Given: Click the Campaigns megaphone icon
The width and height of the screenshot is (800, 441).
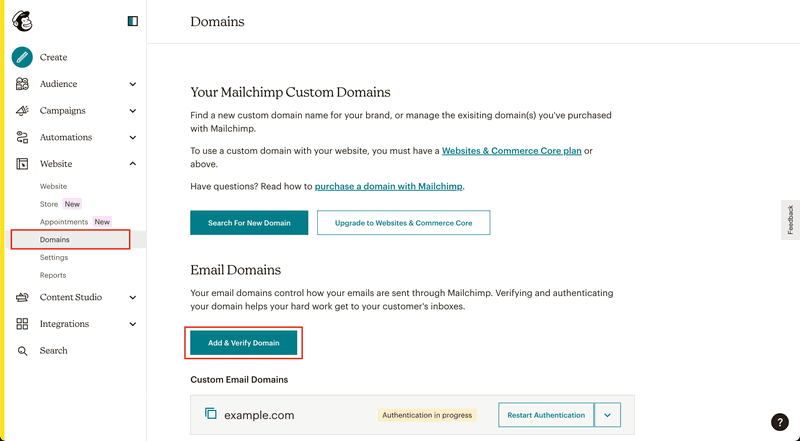Looking at the screenshot, I should [22, 110].
